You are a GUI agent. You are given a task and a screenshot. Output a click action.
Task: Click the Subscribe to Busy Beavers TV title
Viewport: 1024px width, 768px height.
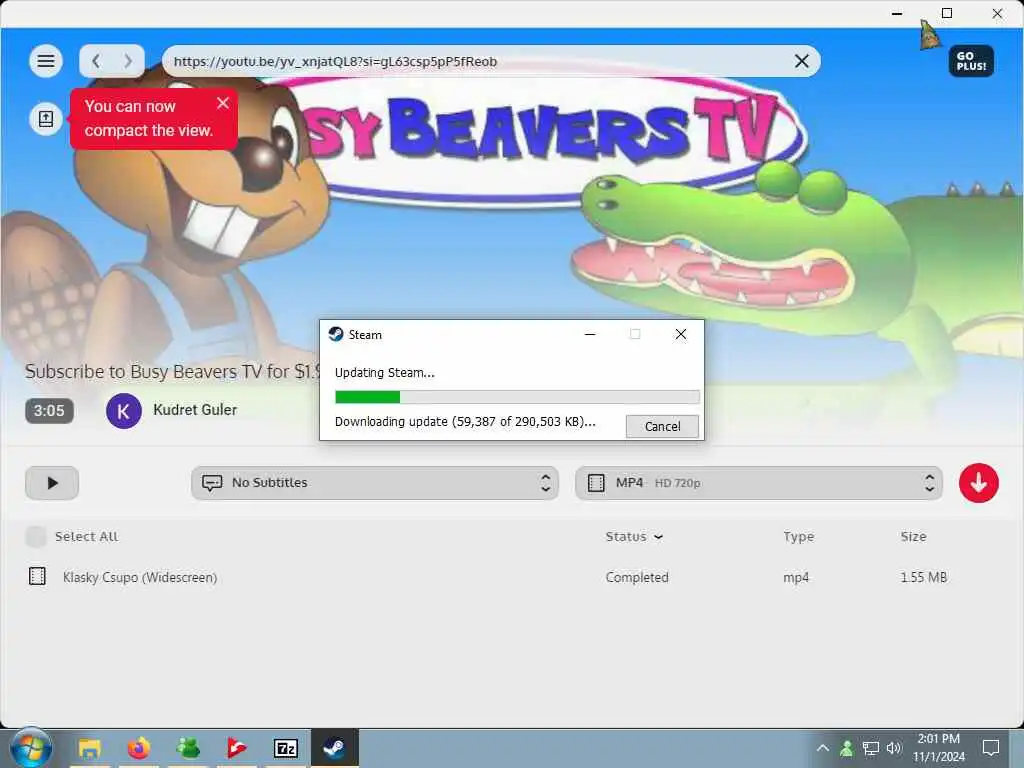[x=173, y=372]
